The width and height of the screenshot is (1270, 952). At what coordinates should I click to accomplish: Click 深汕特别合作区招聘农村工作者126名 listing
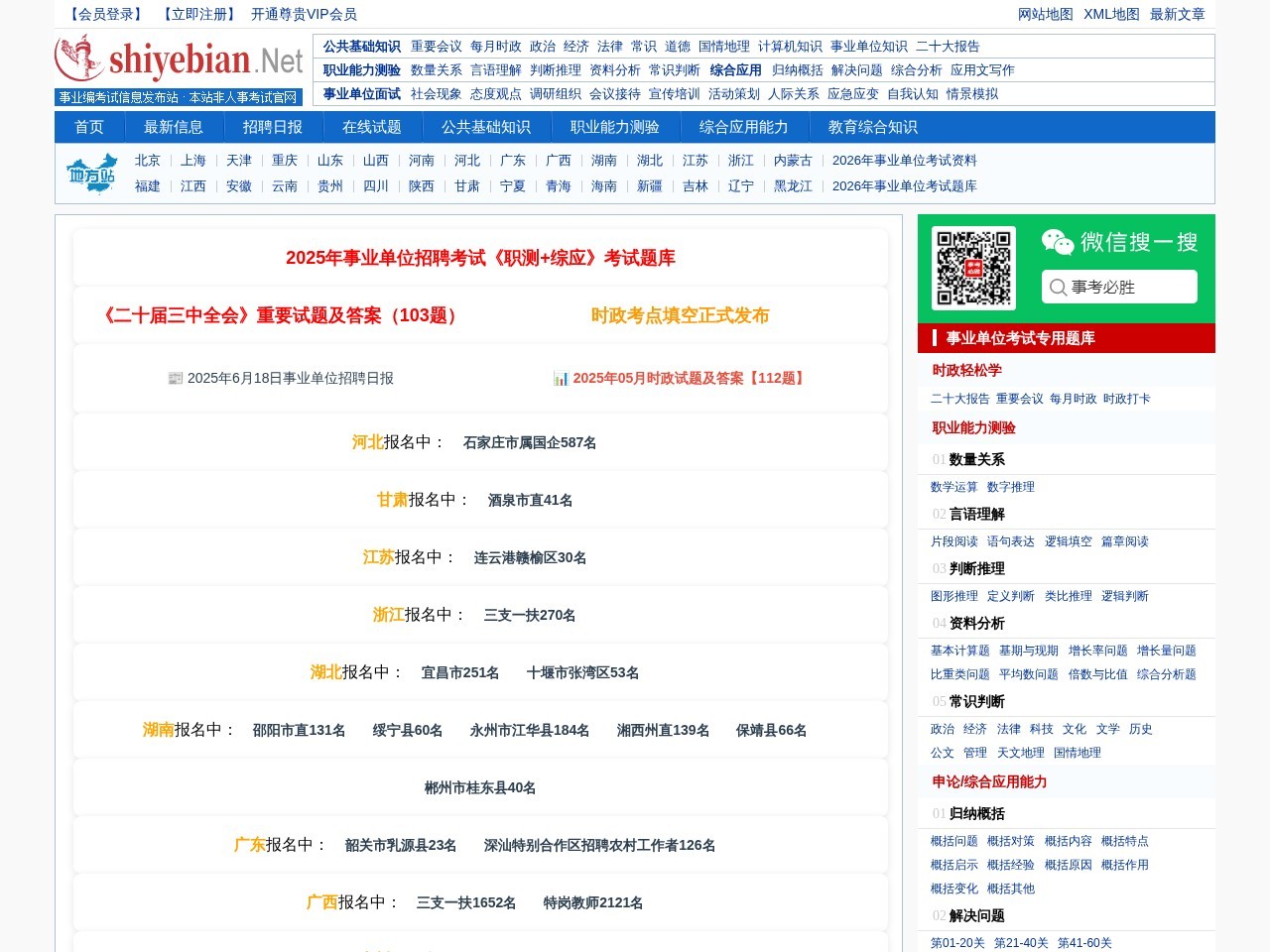pos(599,845)
